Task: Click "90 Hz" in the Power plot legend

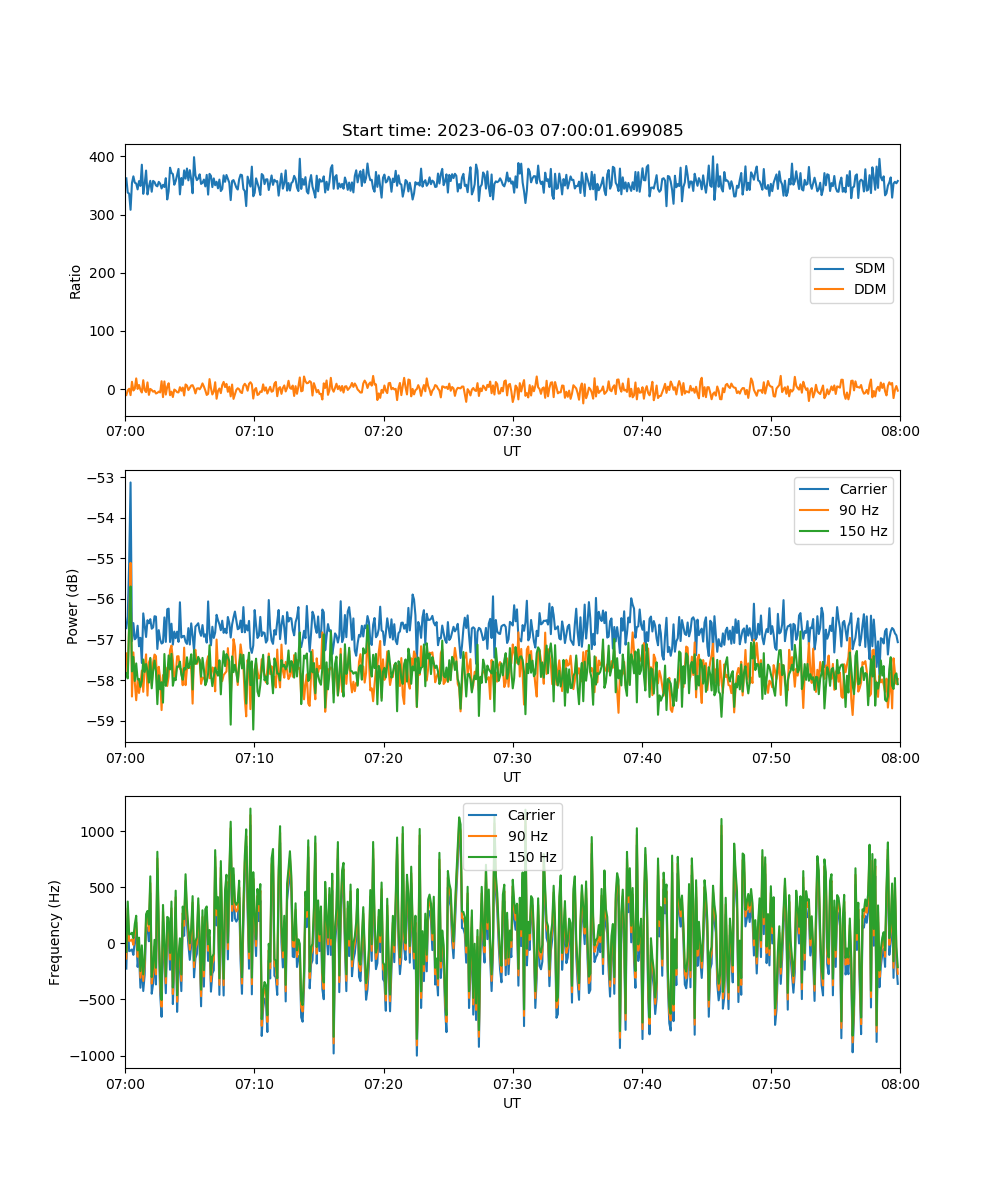Action: [859, 510]
